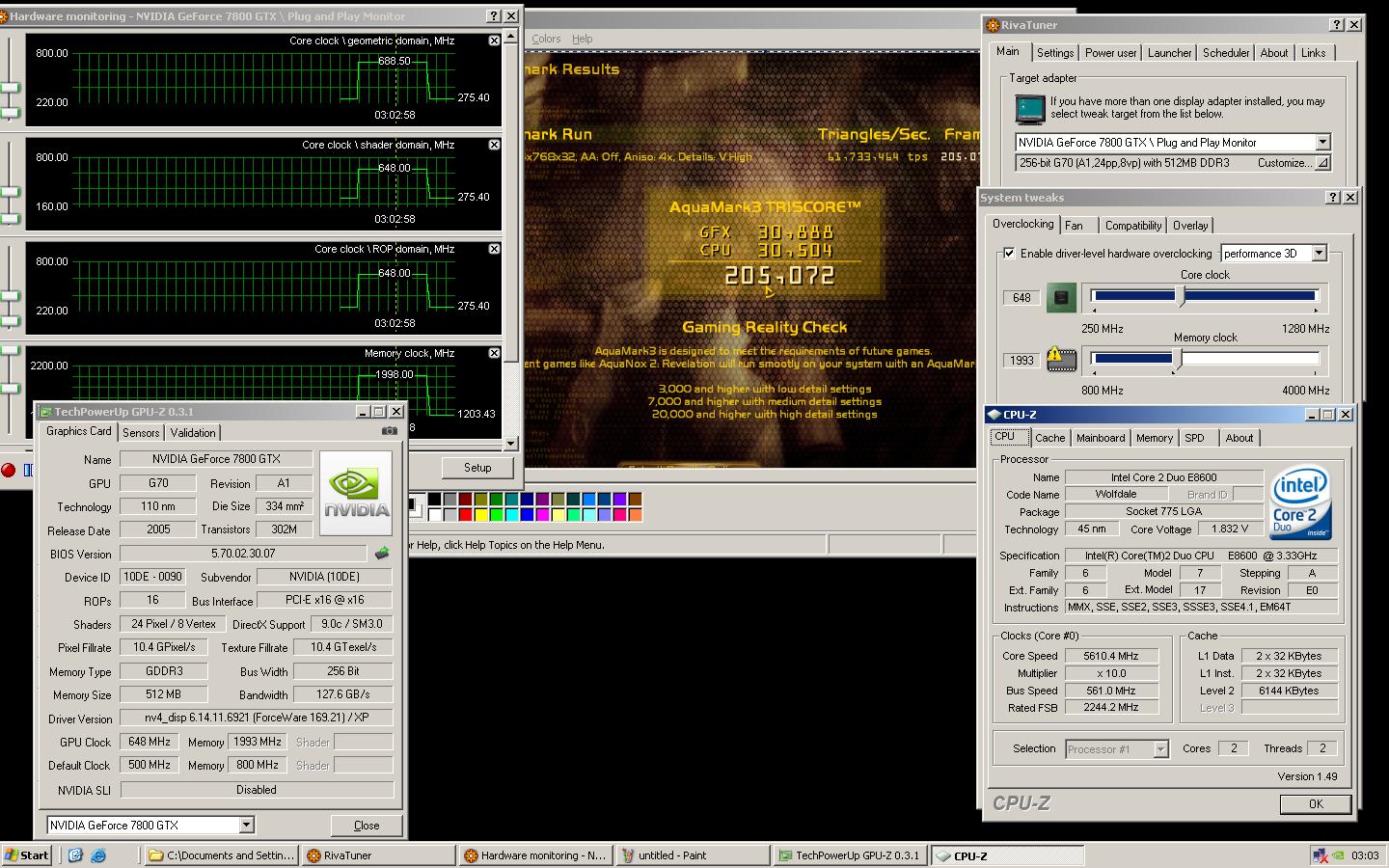Click the NVIDIA logo in GPU-Z
Image resolution: width=1389 pixels, height=868 pixels.
click(356, 493)
